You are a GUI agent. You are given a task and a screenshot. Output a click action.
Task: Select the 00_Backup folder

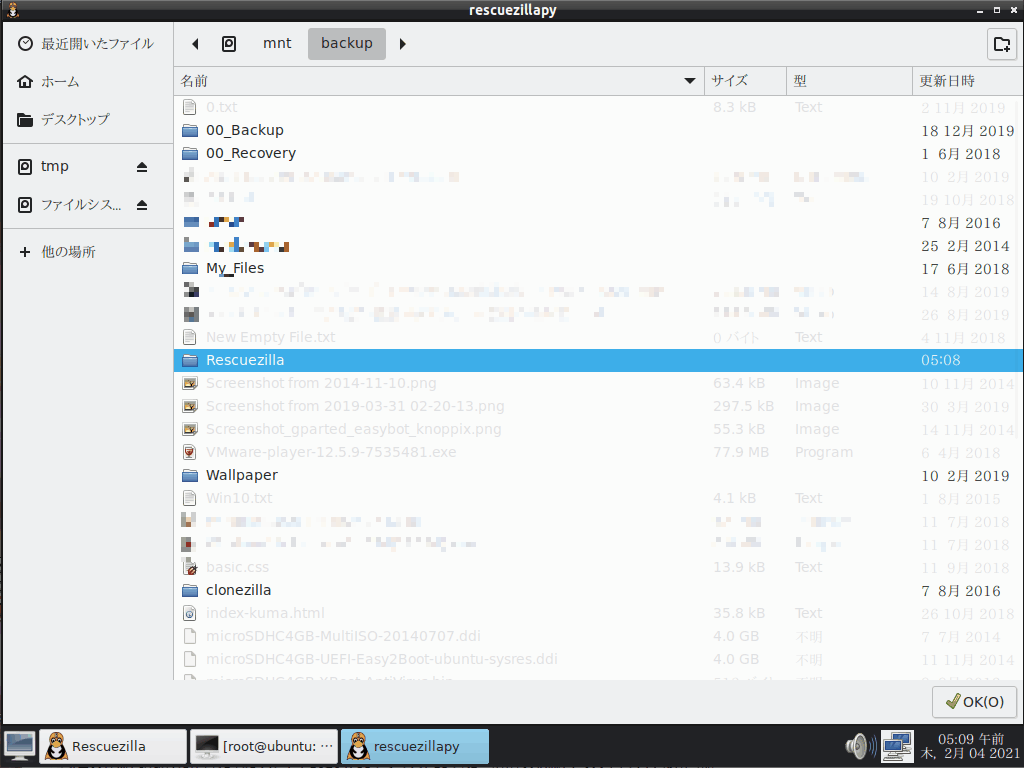(x=598, y=130)
